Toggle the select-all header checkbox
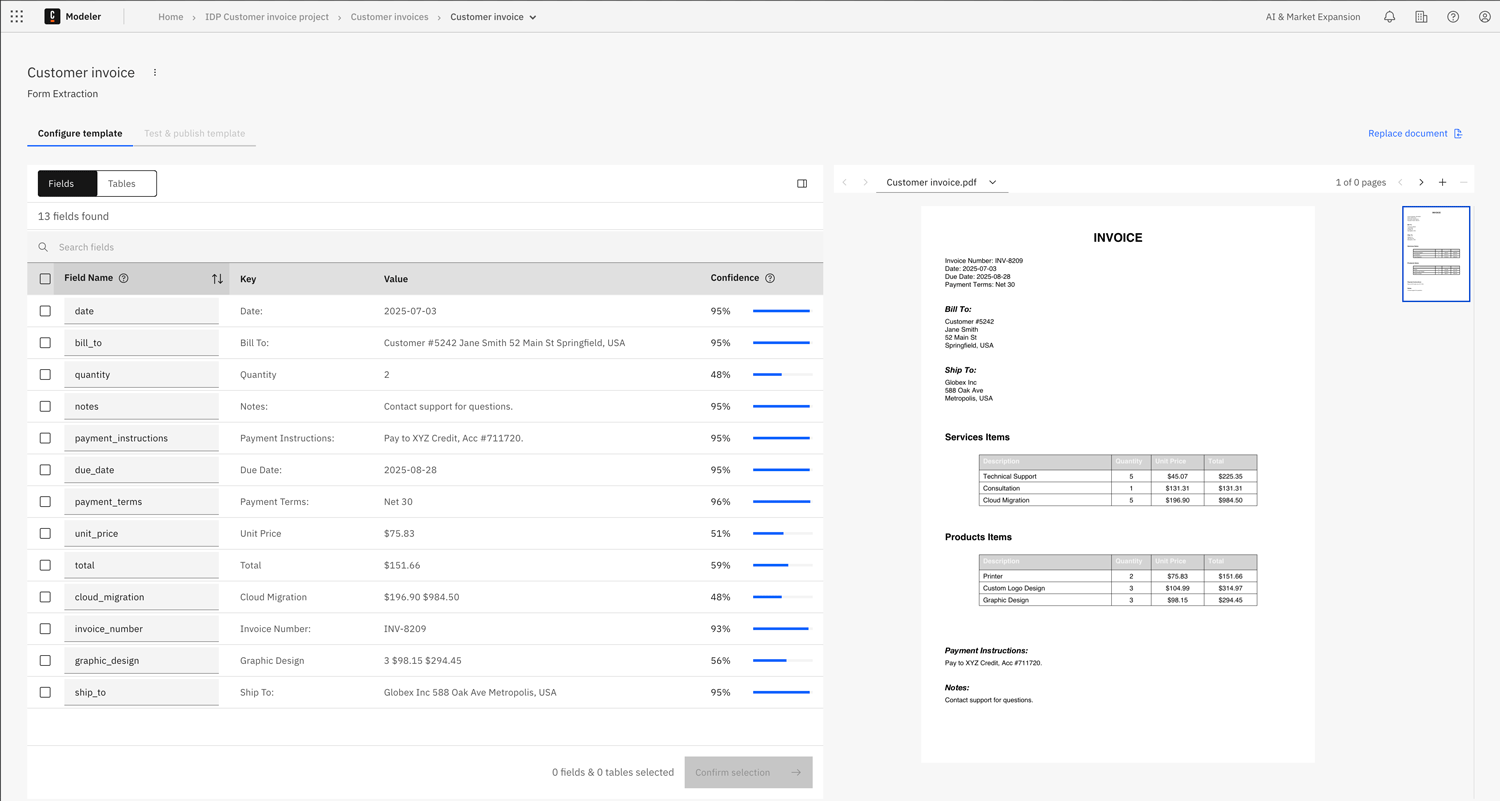Image resolution: width=1500 pixels, height=801 pixels. [45, 279]
